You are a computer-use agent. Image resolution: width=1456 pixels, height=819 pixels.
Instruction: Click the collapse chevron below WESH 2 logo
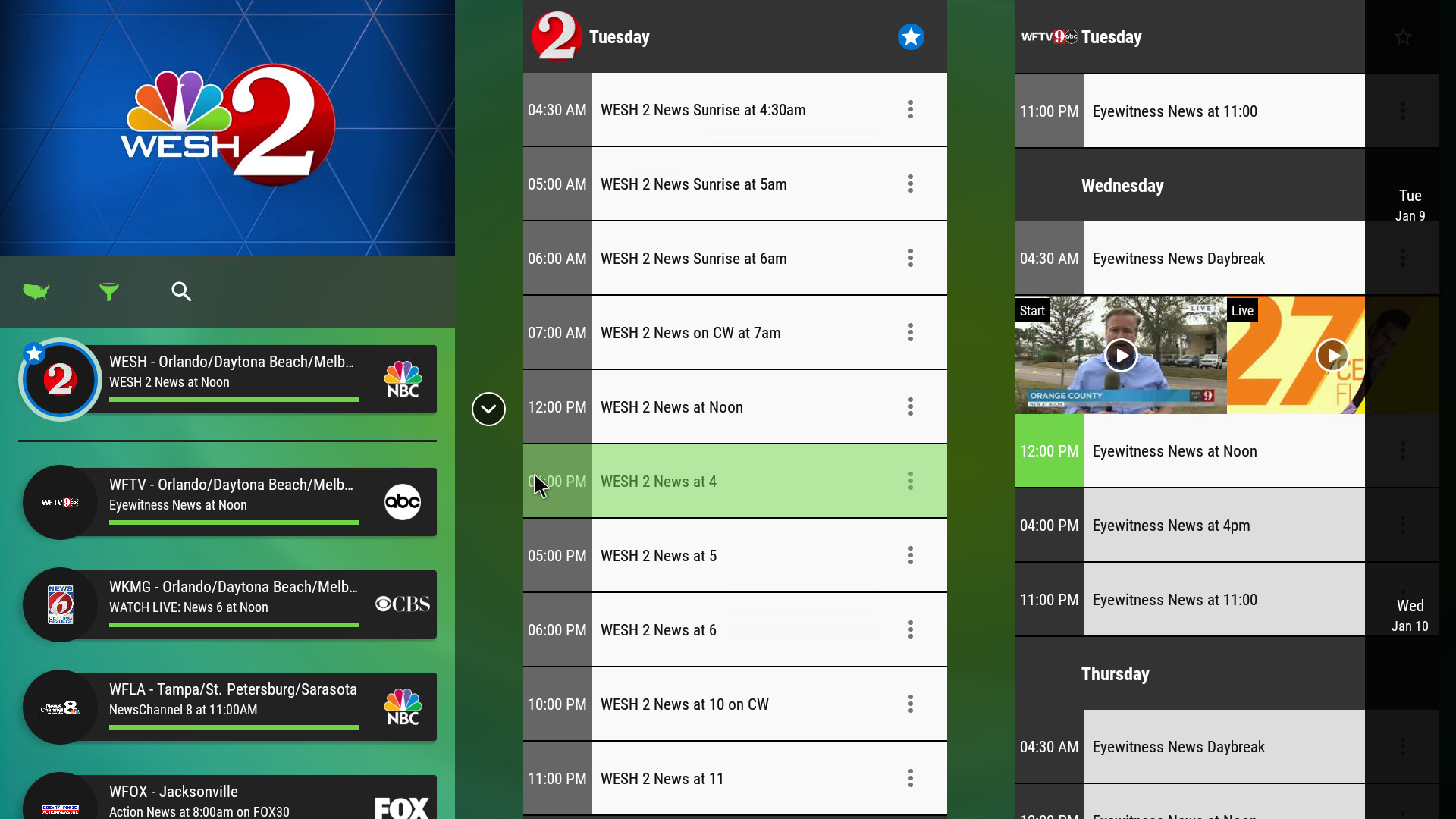pyautogui.click(x=489, y=409)
